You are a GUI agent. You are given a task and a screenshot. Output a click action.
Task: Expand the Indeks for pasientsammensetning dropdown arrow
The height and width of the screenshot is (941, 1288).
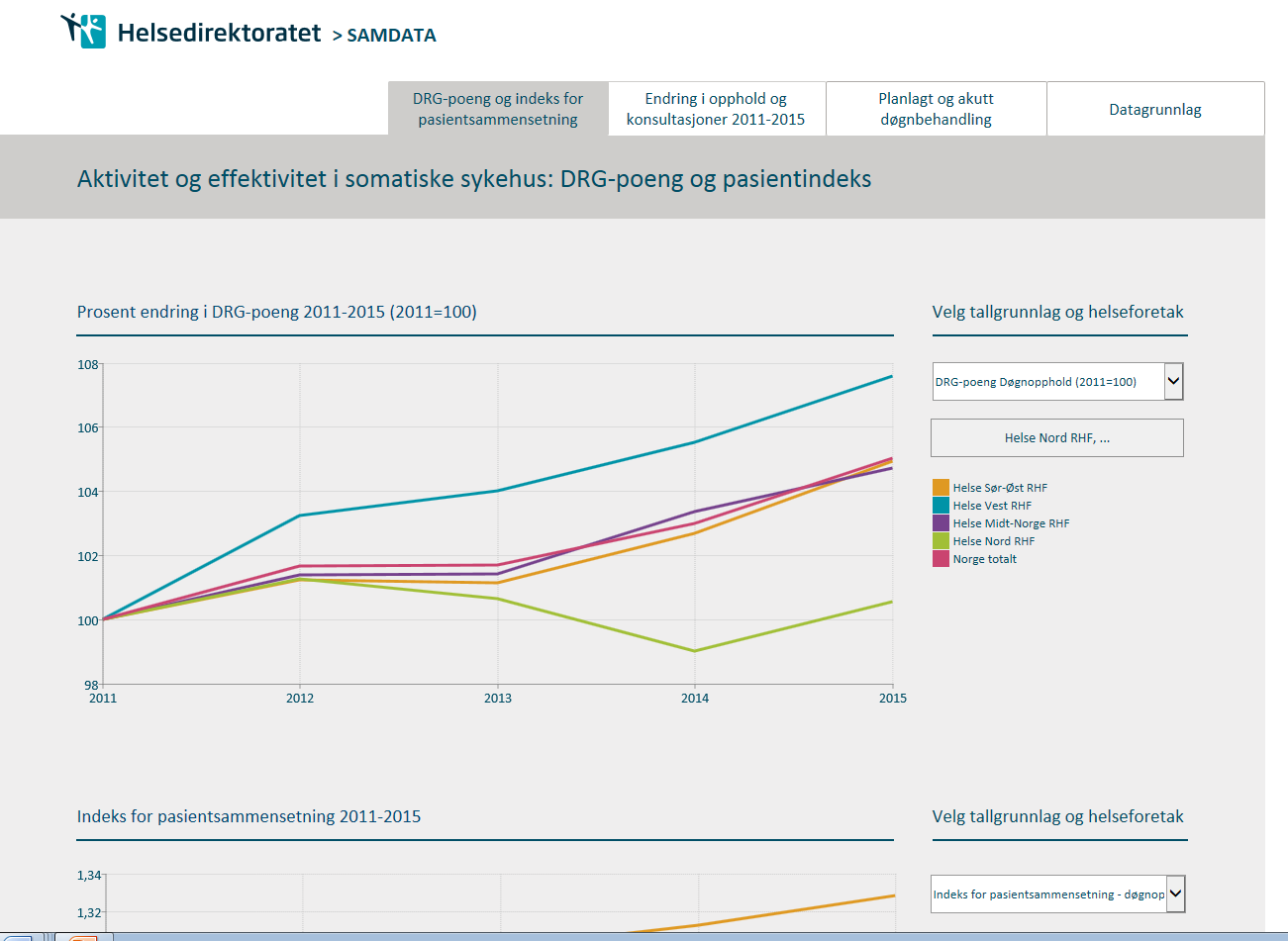[1175, 894]
